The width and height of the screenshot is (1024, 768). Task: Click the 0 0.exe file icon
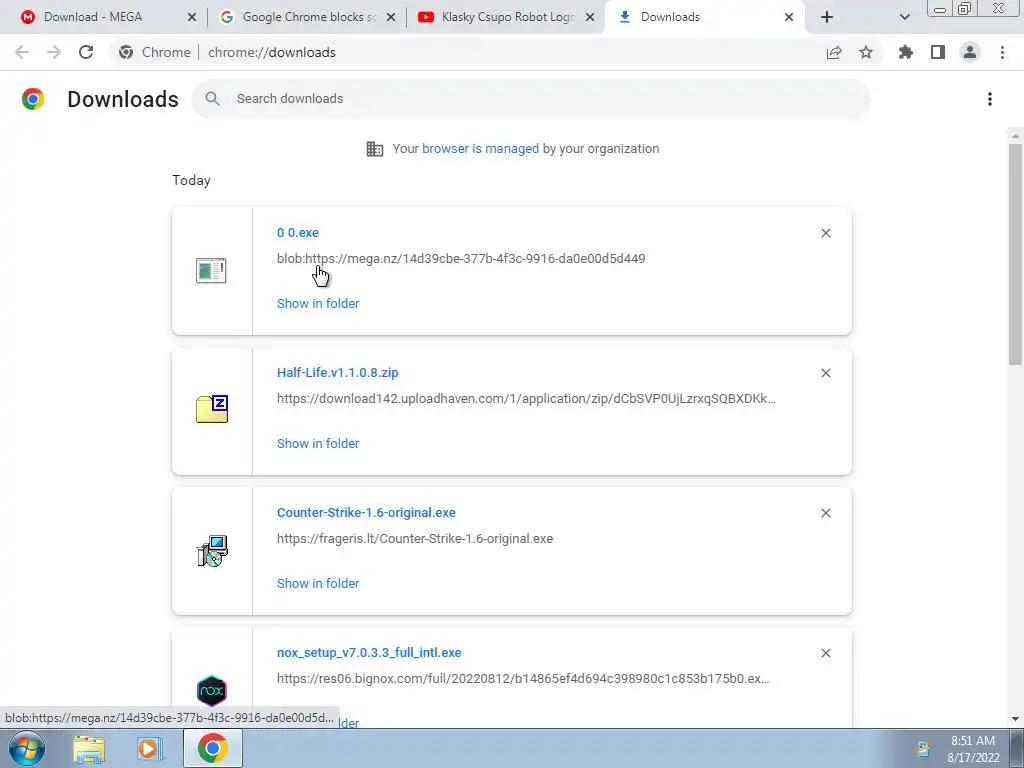(x=211, y=270)
